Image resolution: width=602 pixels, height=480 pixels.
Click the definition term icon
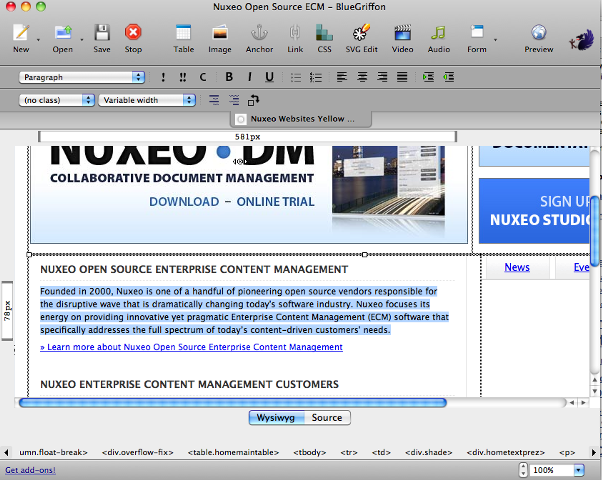pos(214,100)
